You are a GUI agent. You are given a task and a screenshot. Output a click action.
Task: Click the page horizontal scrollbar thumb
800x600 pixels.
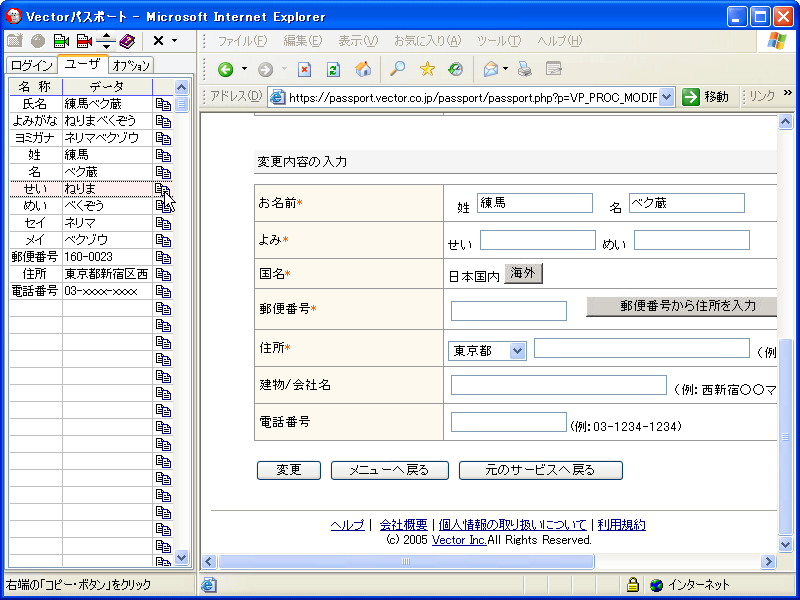click(x=406, y=562)
